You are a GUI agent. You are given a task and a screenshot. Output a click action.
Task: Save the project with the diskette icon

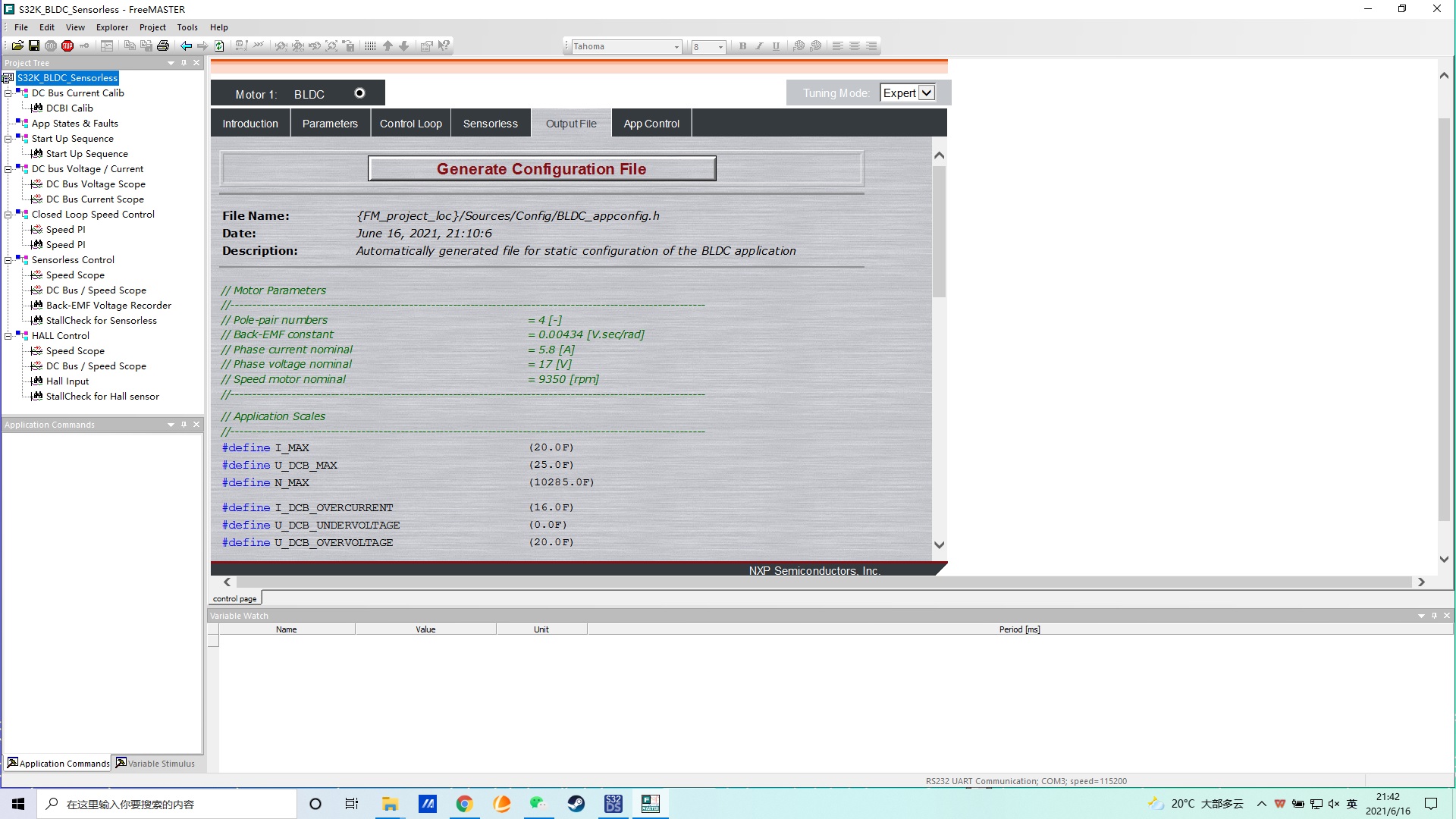pos(33,45)
